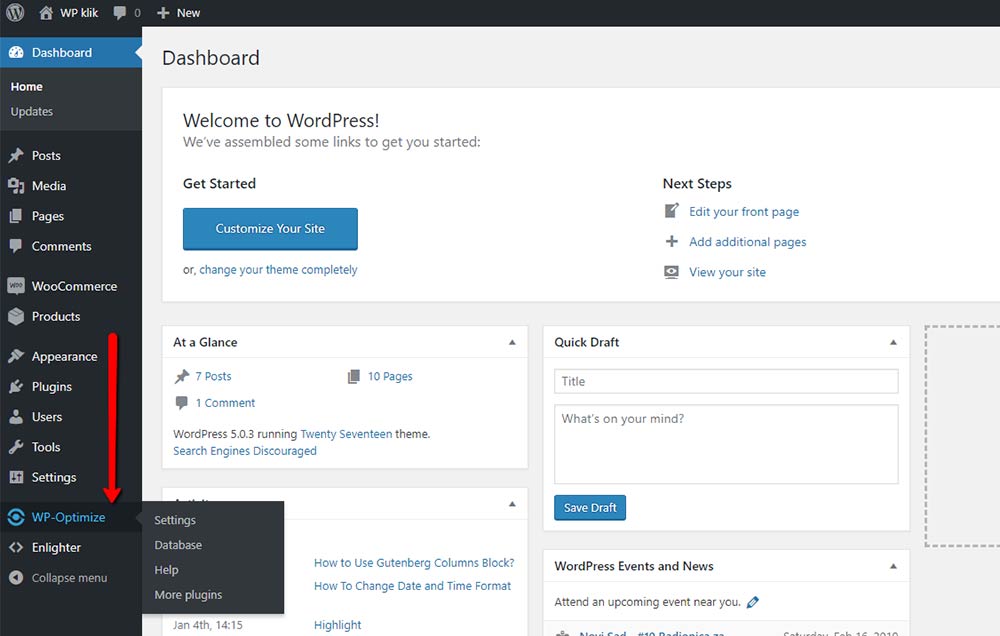
Task: Click the Media icon in sidebar
Action: point(16,186)
